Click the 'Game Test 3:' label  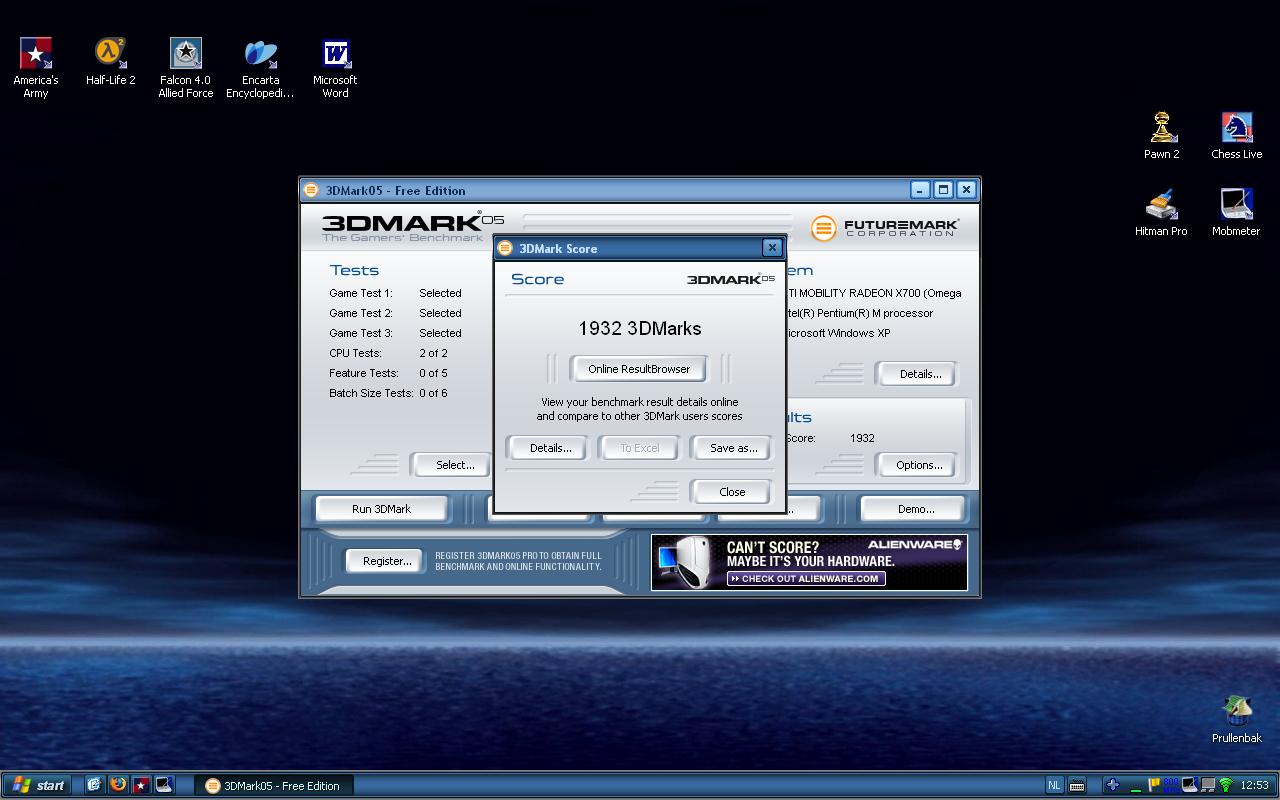point(361,333)
